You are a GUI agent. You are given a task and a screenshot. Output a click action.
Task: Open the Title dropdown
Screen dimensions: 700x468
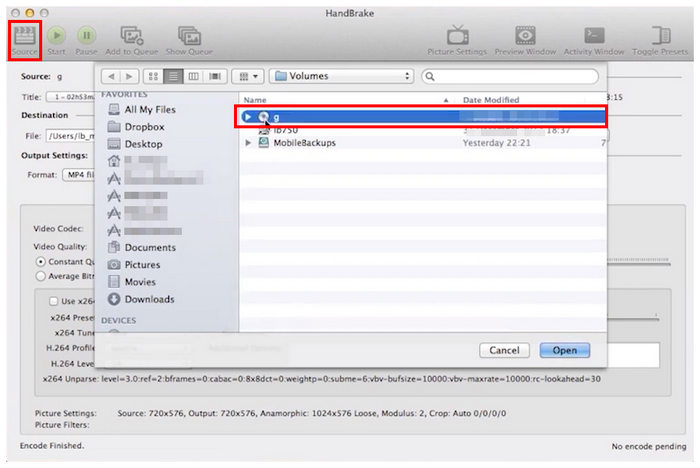click(x=70, y=97)
